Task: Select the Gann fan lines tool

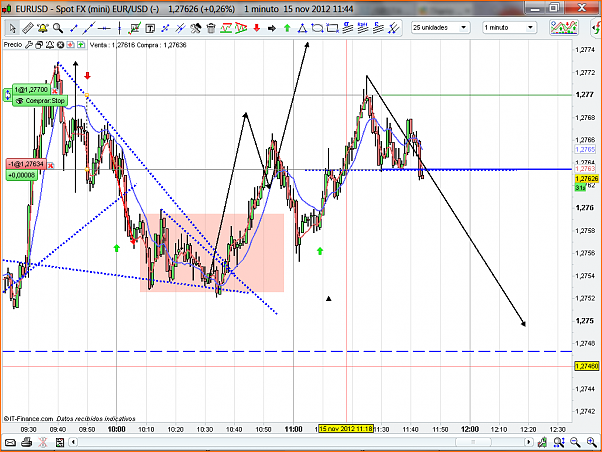Action: [394, 28]
